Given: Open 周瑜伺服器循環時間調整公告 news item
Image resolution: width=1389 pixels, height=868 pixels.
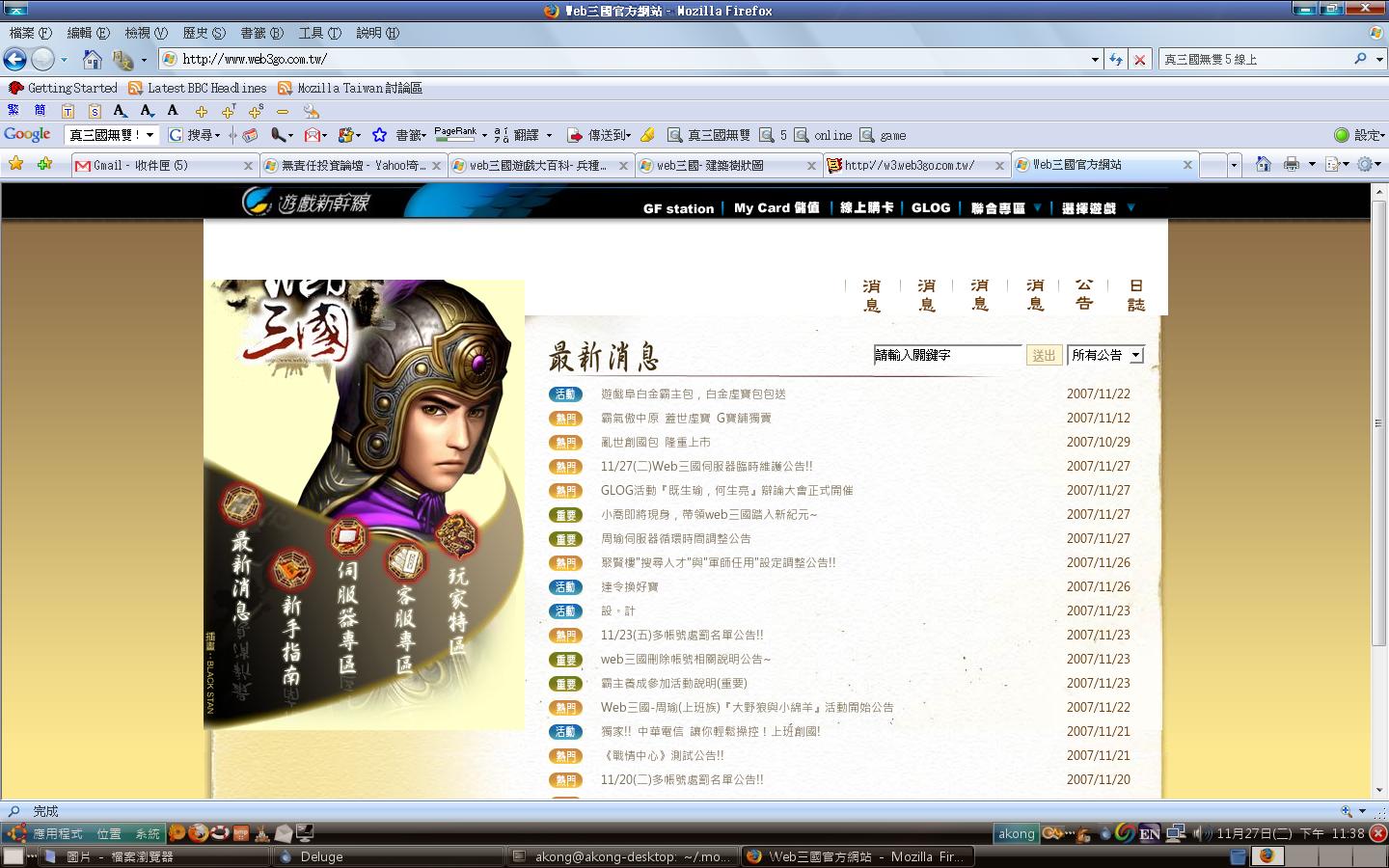Looking at the screenshot, I should 676,539.
